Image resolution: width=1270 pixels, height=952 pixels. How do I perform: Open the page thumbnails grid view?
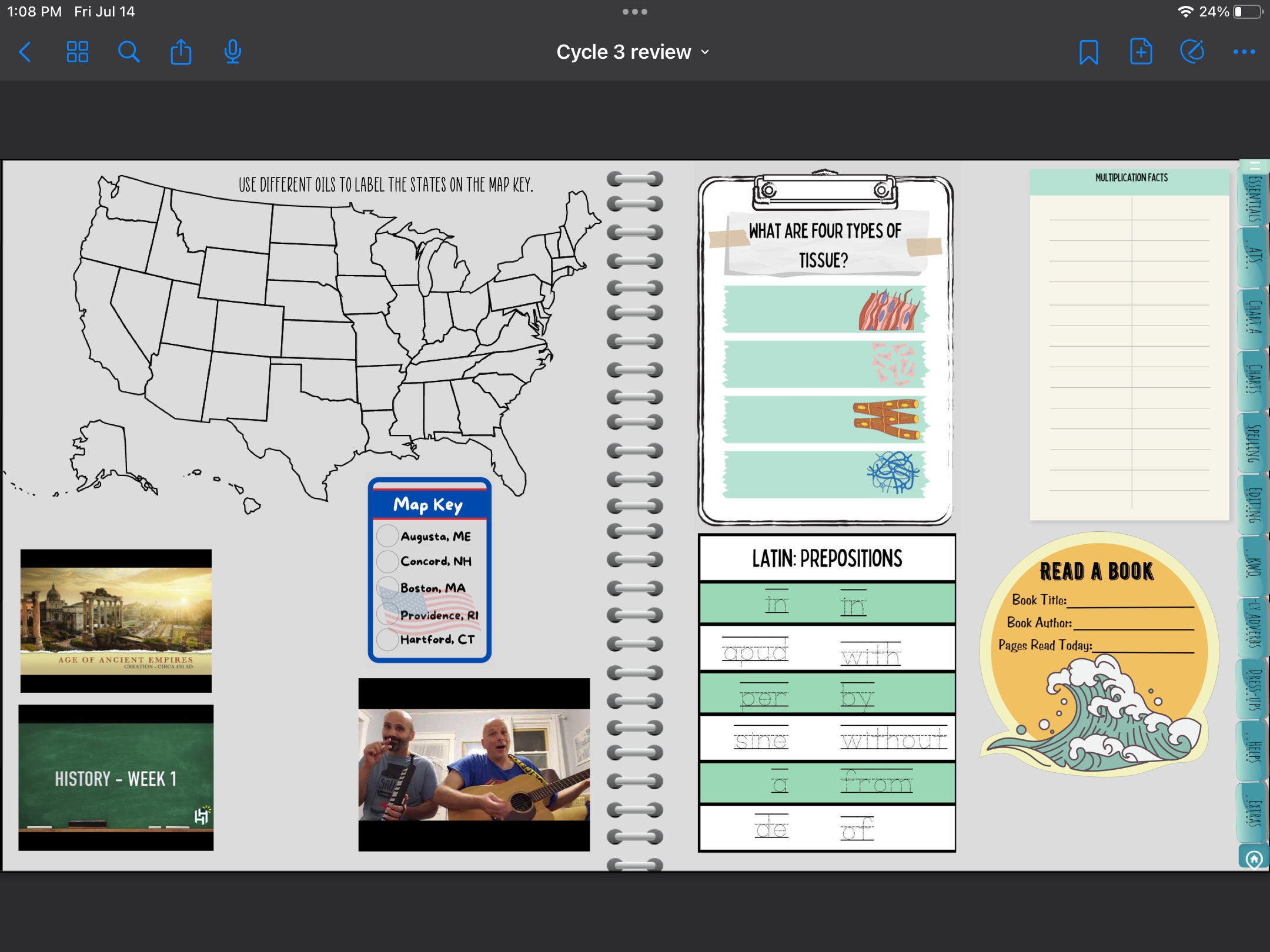coord(76,52)
